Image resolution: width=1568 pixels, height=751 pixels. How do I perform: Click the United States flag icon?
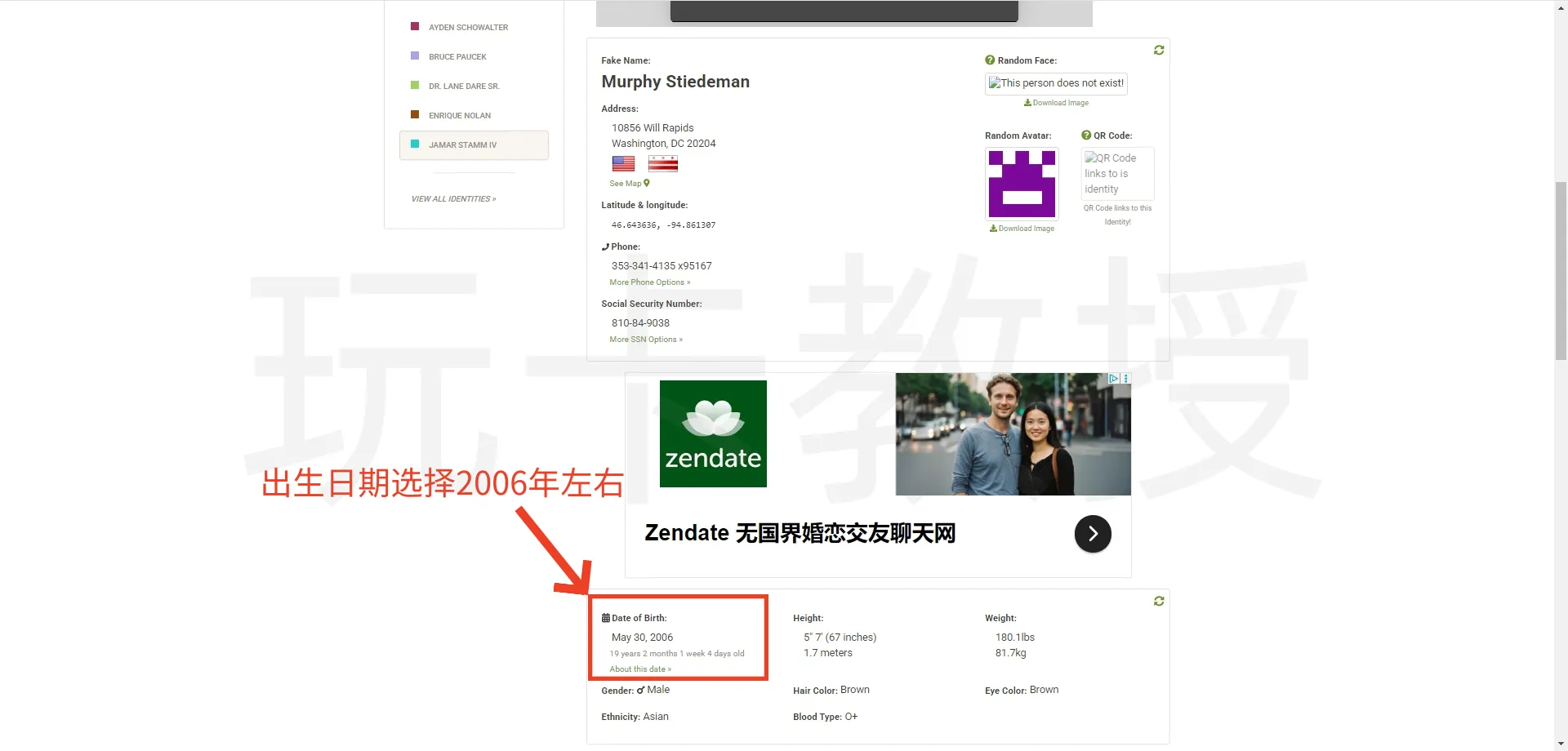pyautogui.click(x=623, y=164)
